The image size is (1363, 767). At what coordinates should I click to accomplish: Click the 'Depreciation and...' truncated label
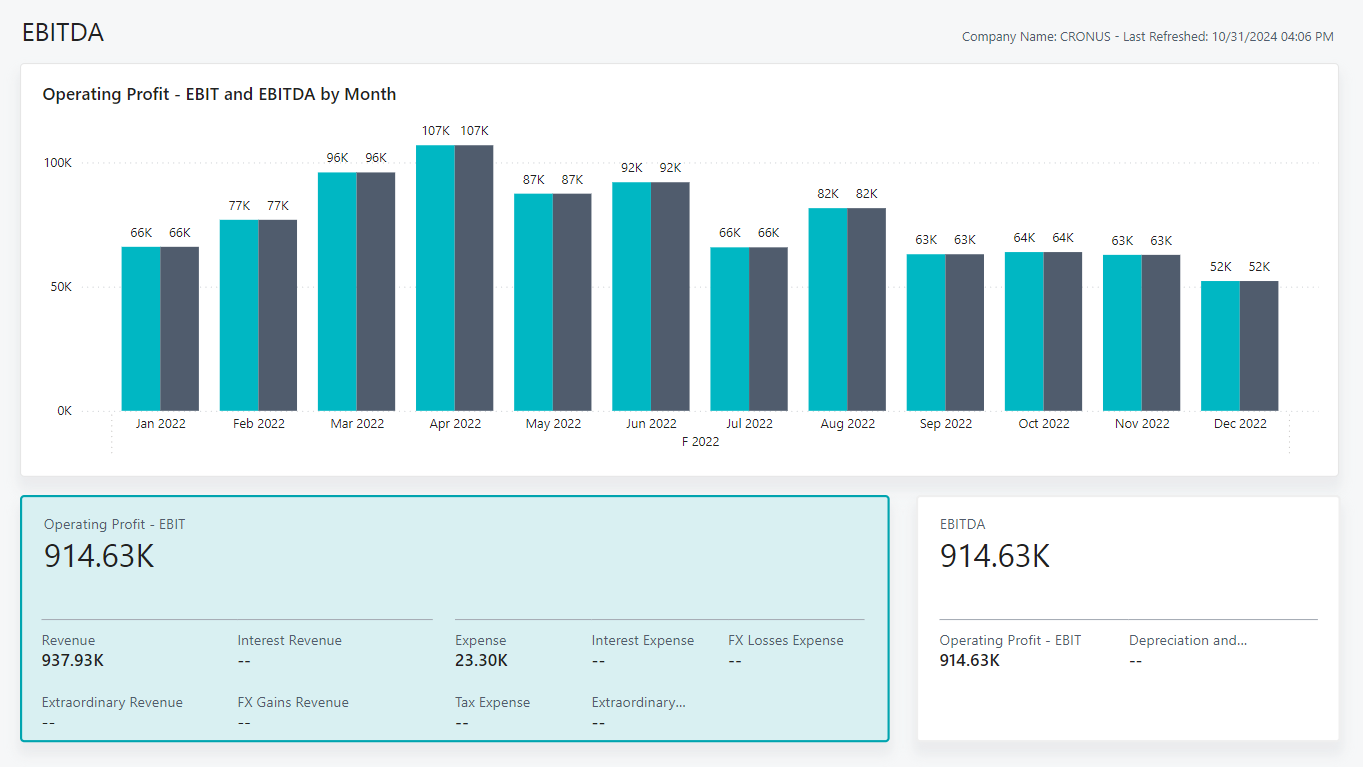[x=1188, y=640]
